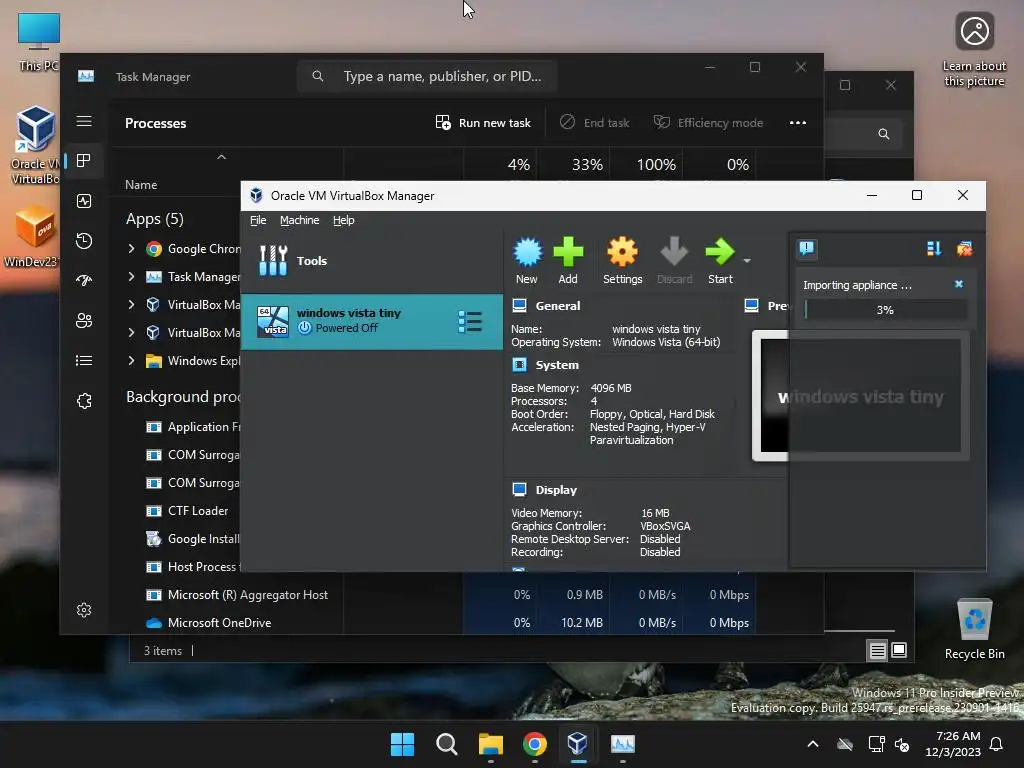Select the Tools item in VirtualBox
1024x768 pixels.
(x=372, y=261)
